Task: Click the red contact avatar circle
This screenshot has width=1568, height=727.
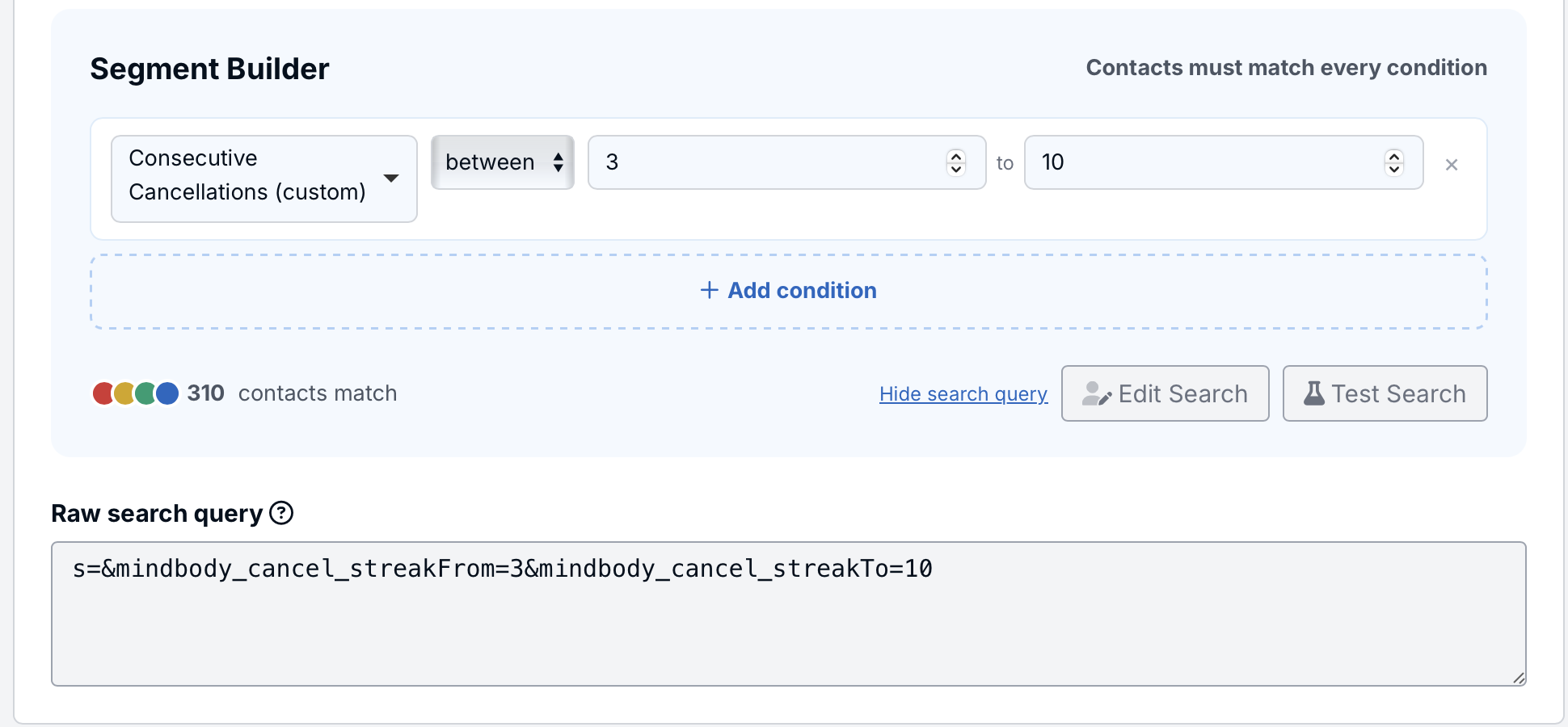Action: (x=103, y=393)
